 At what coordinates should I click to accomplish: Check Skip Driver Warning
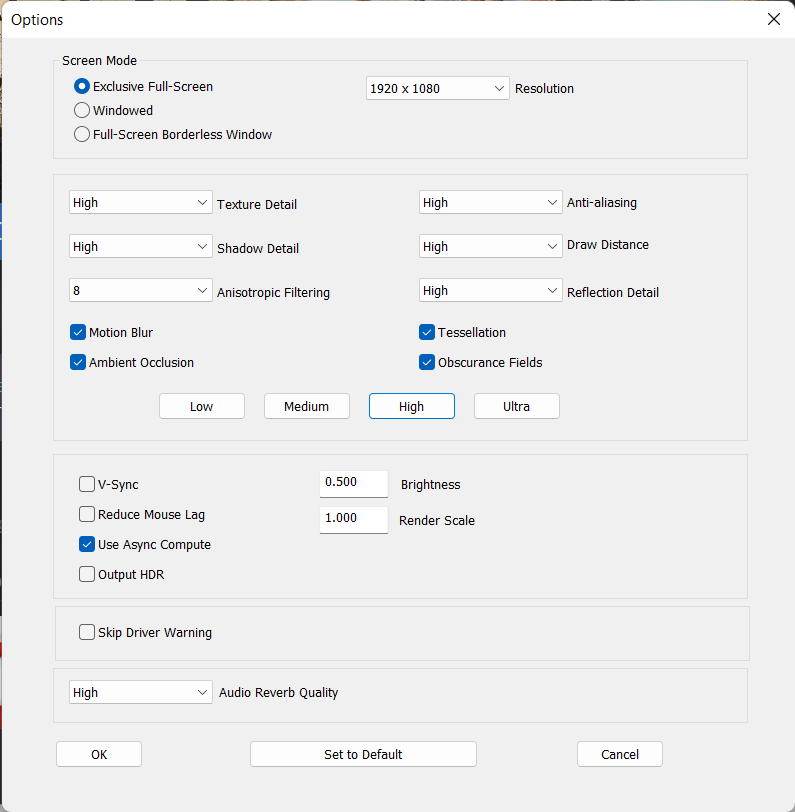click(86, 632)
